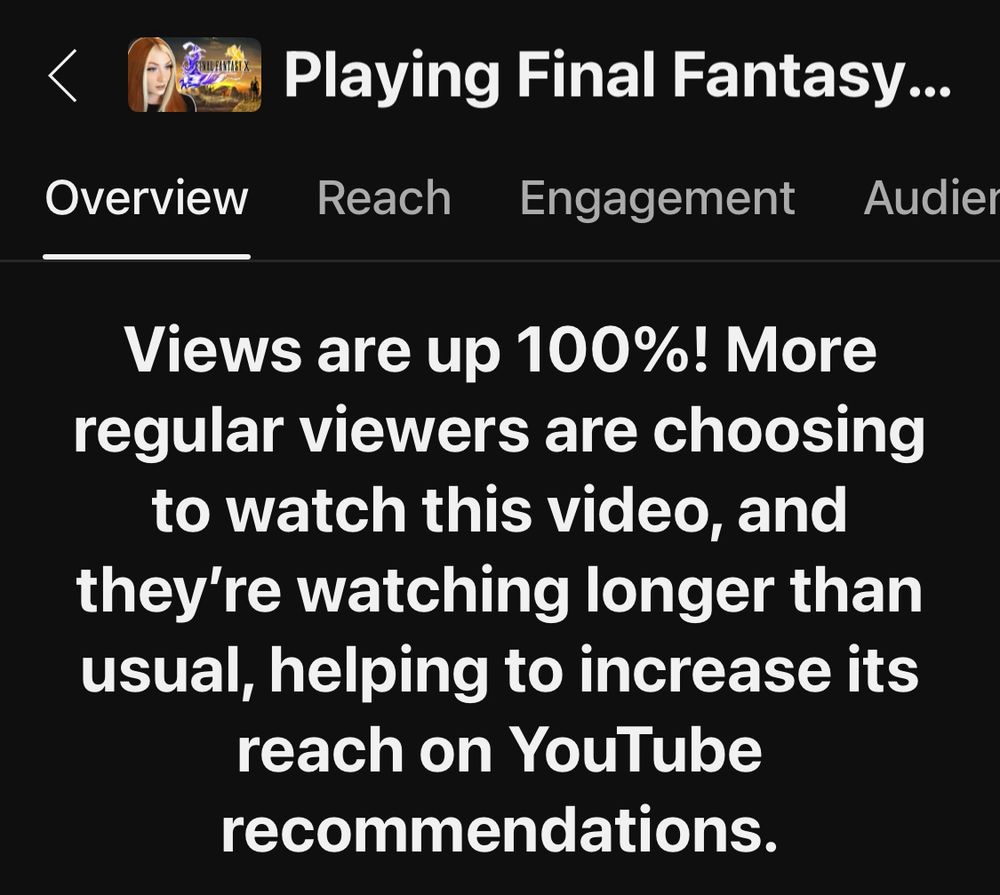
Task: Select the Overview tab
Action: pyautogui.click(x=147, y=198)
